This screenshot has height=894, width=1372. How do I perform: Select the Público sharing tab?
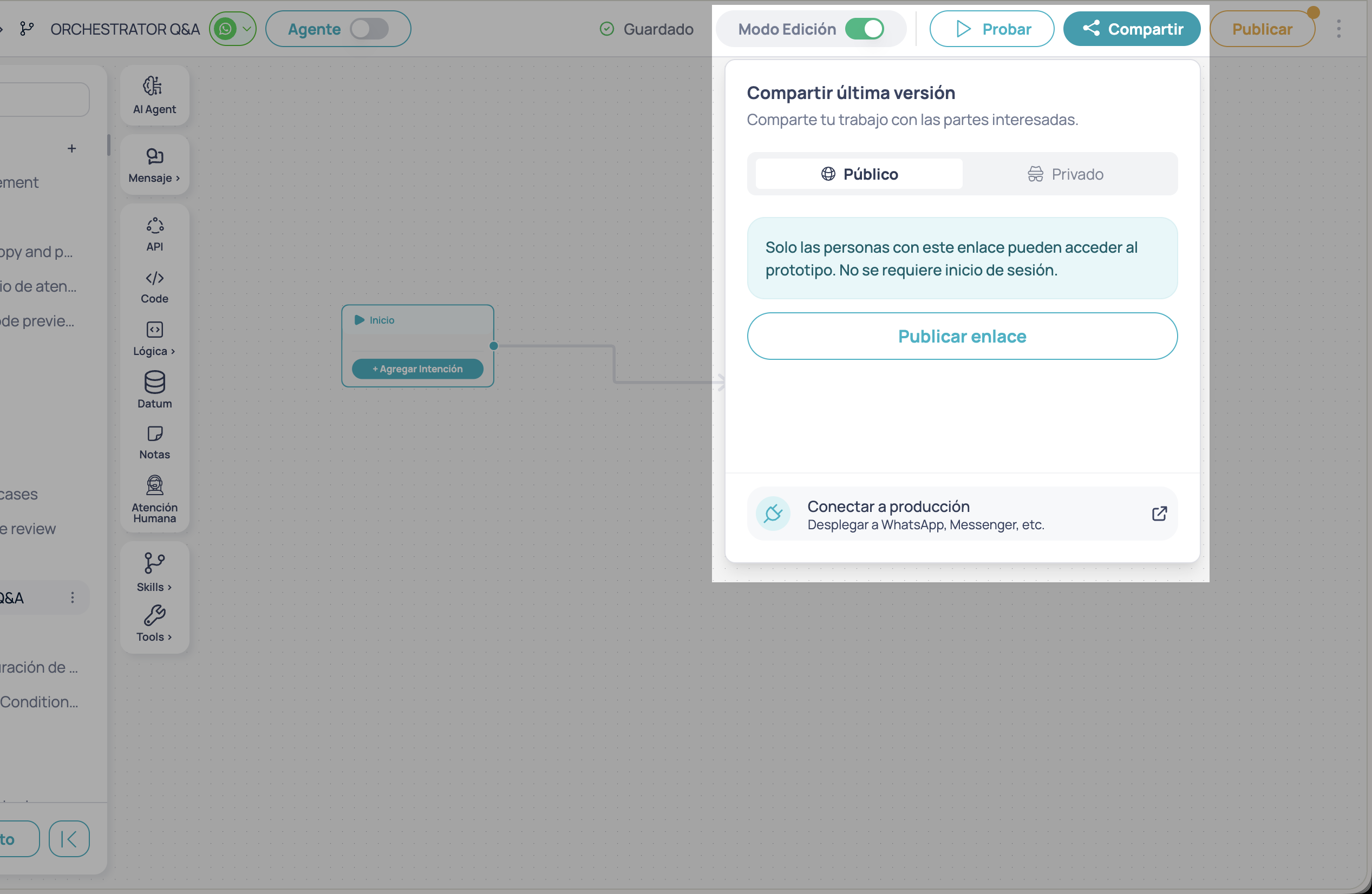point(858,174)
